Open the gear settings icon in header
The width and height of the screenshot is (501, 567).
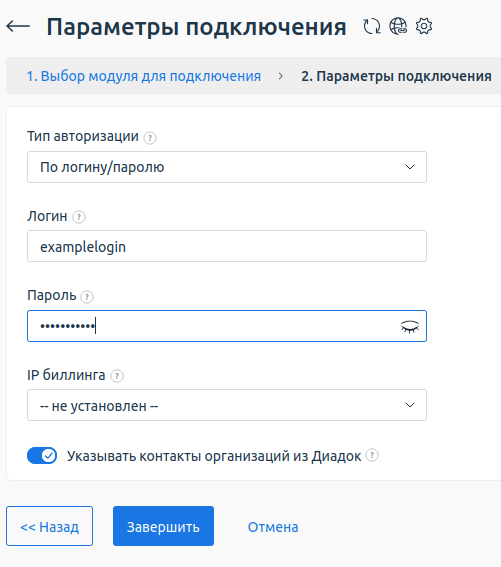[424, 26]
